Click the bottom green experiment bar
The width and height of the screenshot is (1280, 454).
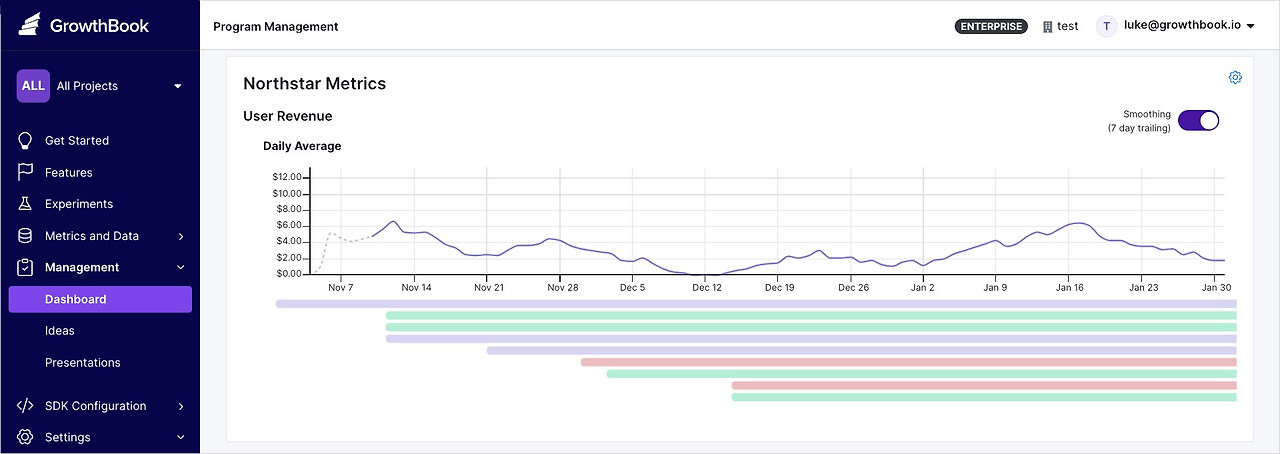[984, 397]
